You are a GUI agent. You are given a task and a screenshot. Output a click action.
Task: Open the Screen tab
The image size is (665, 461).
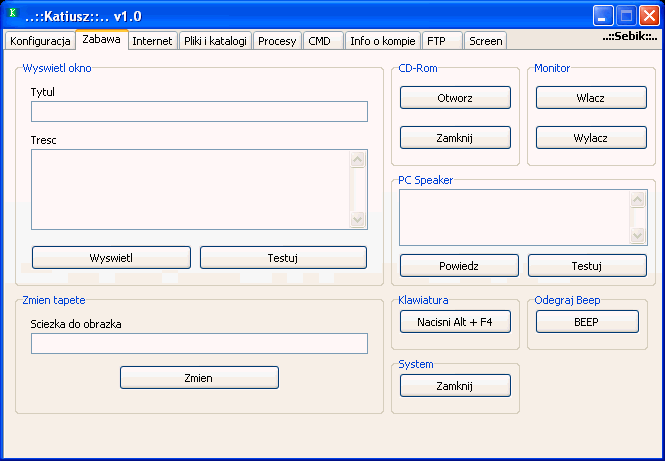485,41
